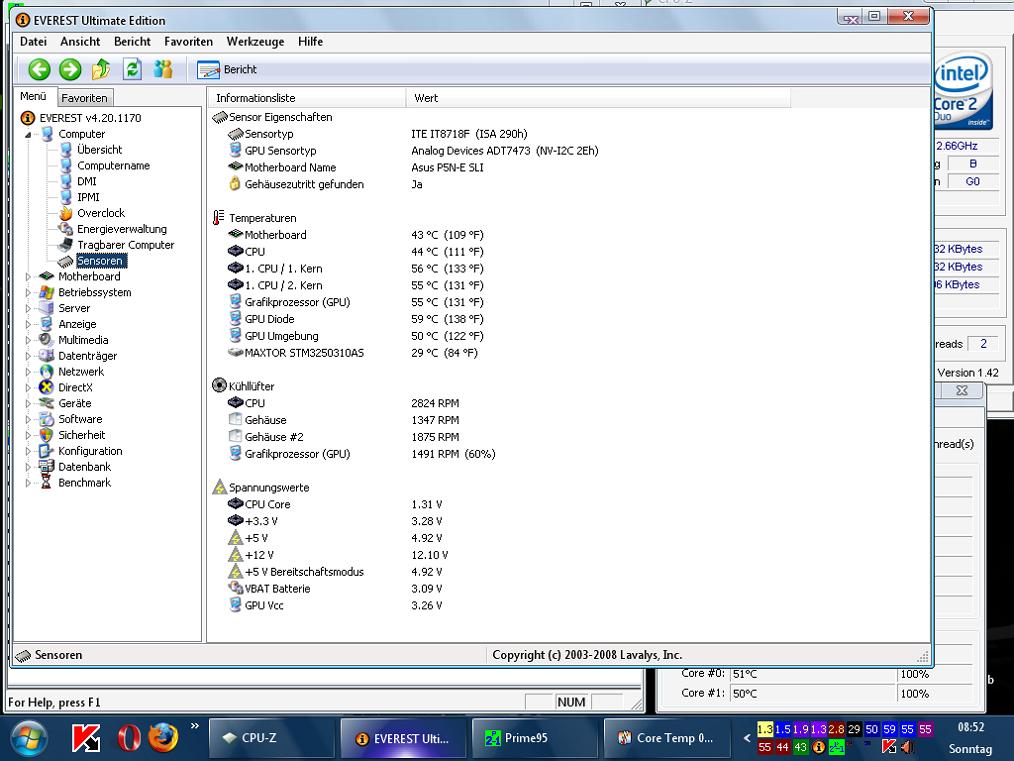Select the MAXTOR STM3250310AS temperature row
Viewport: 1014px width, 761px height.
(353, 353)
